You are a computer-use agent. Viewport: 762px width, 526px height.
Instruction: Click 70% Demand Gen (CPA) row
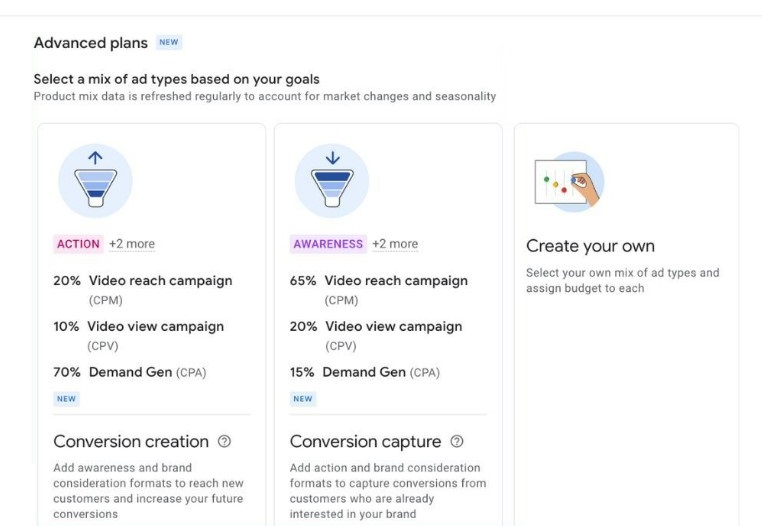(x=132, y=372)
